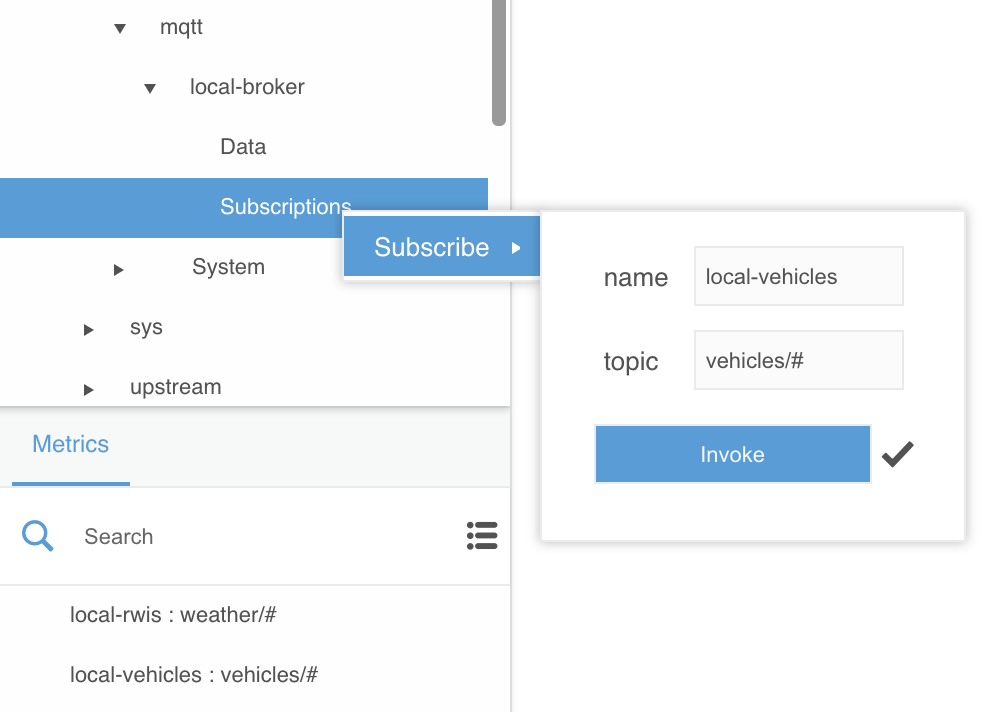Open the list view menu icon

482,536
